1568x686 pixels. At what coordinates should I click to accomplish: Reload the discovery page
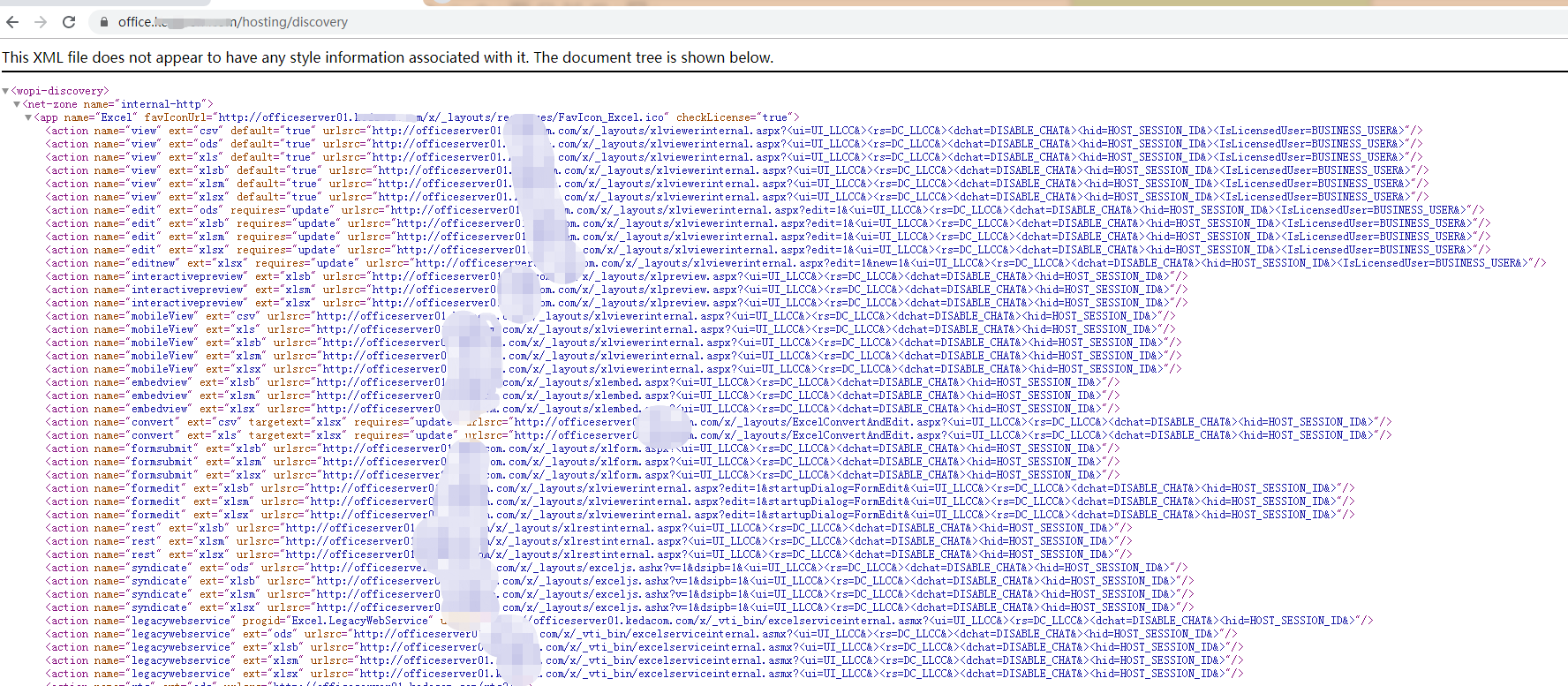point(69,22)
